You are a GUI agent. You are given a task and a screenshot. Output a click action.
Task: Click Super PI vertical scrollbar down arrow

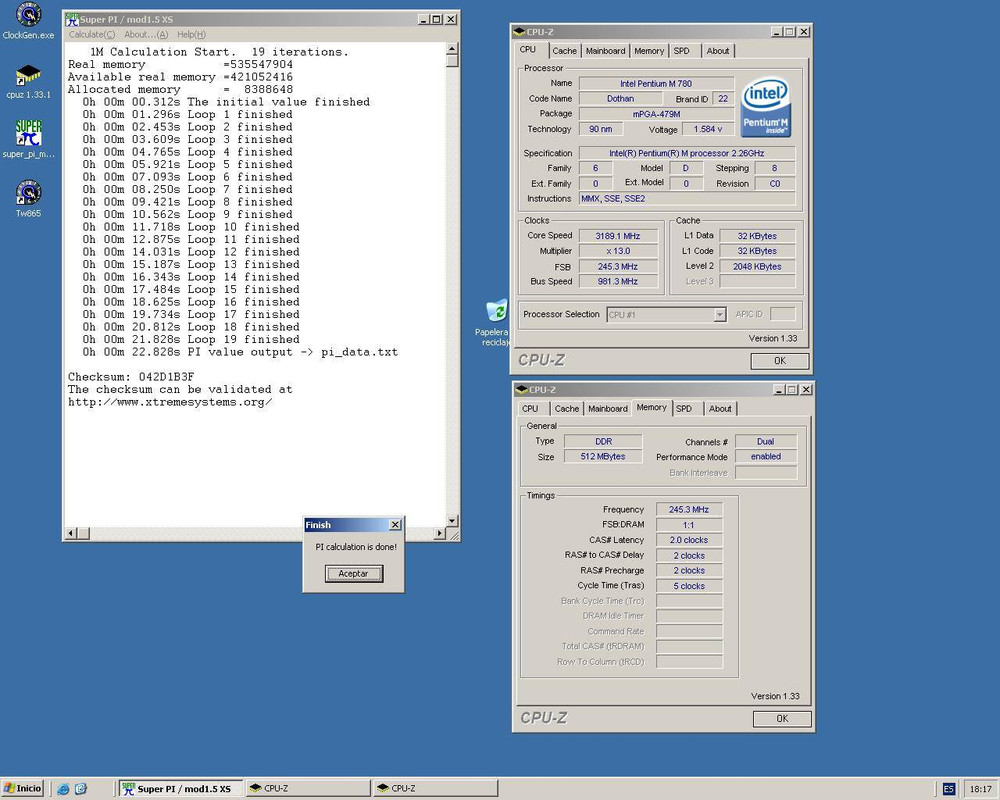tap(452, 521)
